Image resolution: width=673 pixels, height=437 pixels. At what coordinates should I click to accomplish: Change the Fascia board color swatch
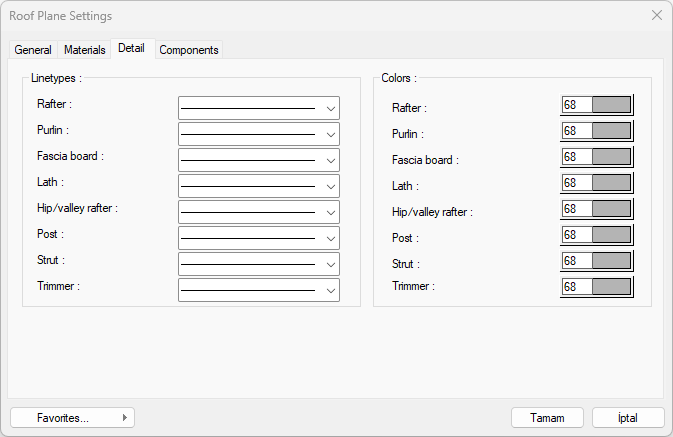(611, 157)
